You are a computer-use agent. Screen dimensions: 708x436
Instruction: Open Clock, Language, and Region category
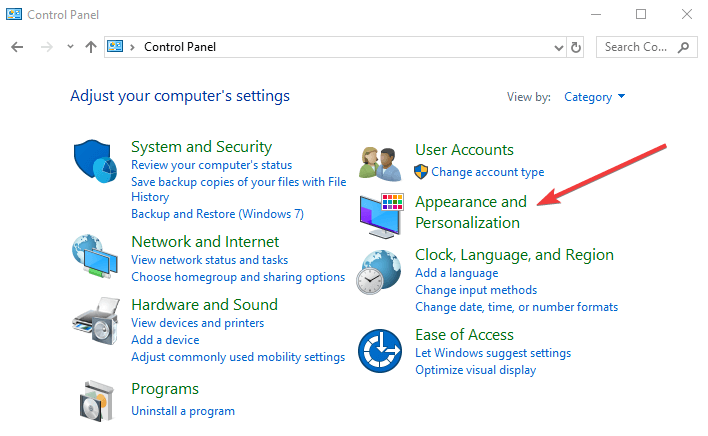(x=514, y=255)
